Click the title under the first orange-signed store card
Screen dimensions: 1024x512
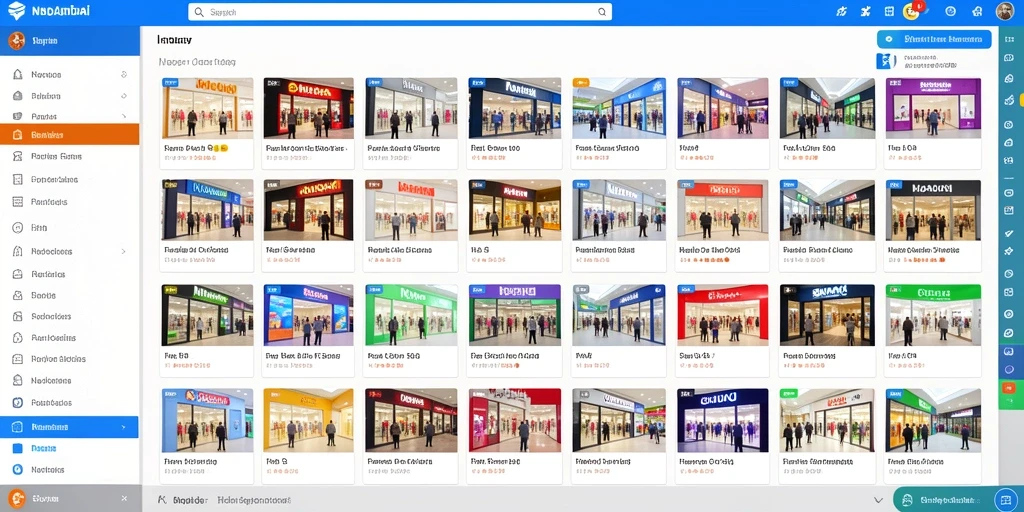pos(196,148)
